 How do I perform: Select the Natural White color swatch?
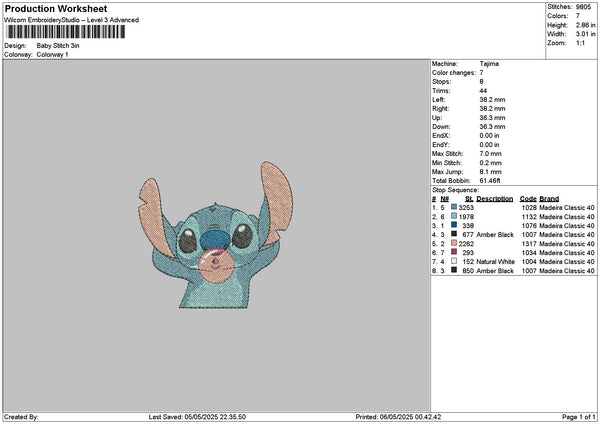(x=456, y=261)
